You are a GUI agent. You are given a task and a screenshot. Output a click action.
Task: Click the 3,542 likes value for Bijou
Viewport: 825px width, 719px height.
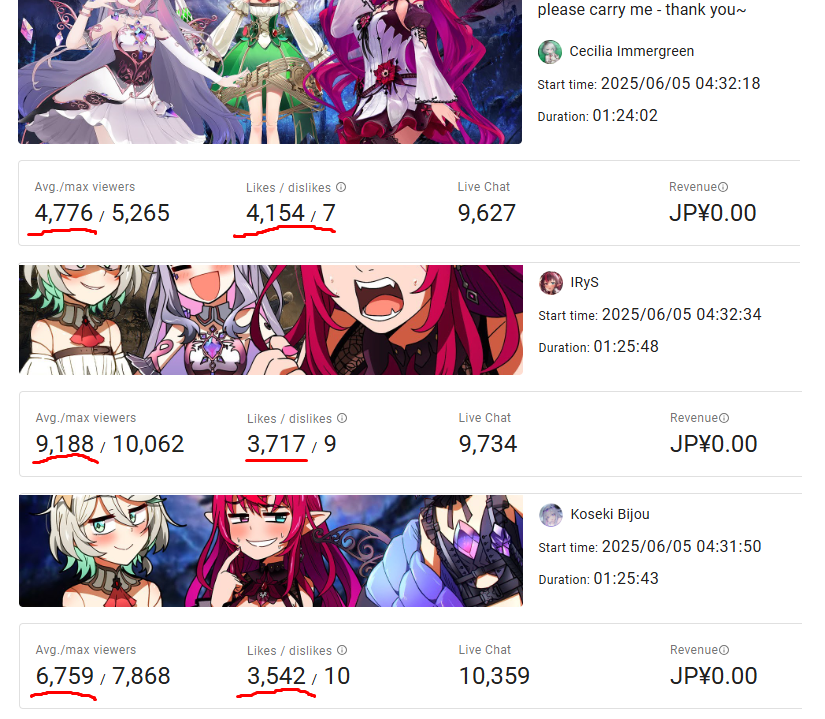[277, 676]
